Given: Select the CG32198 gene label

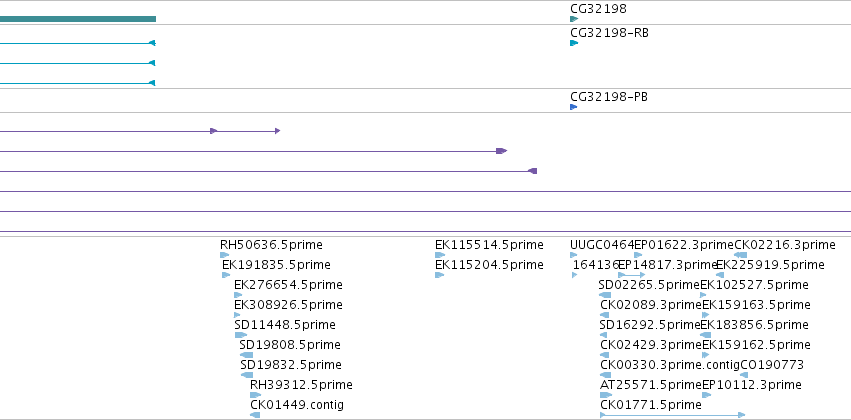Looking at the screenshot, I should [x=598, y=9].
